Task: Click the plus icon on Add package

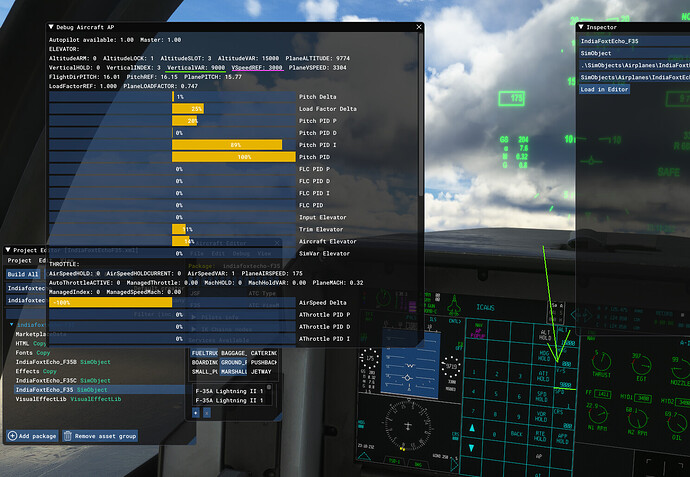Action: (12, 436)
